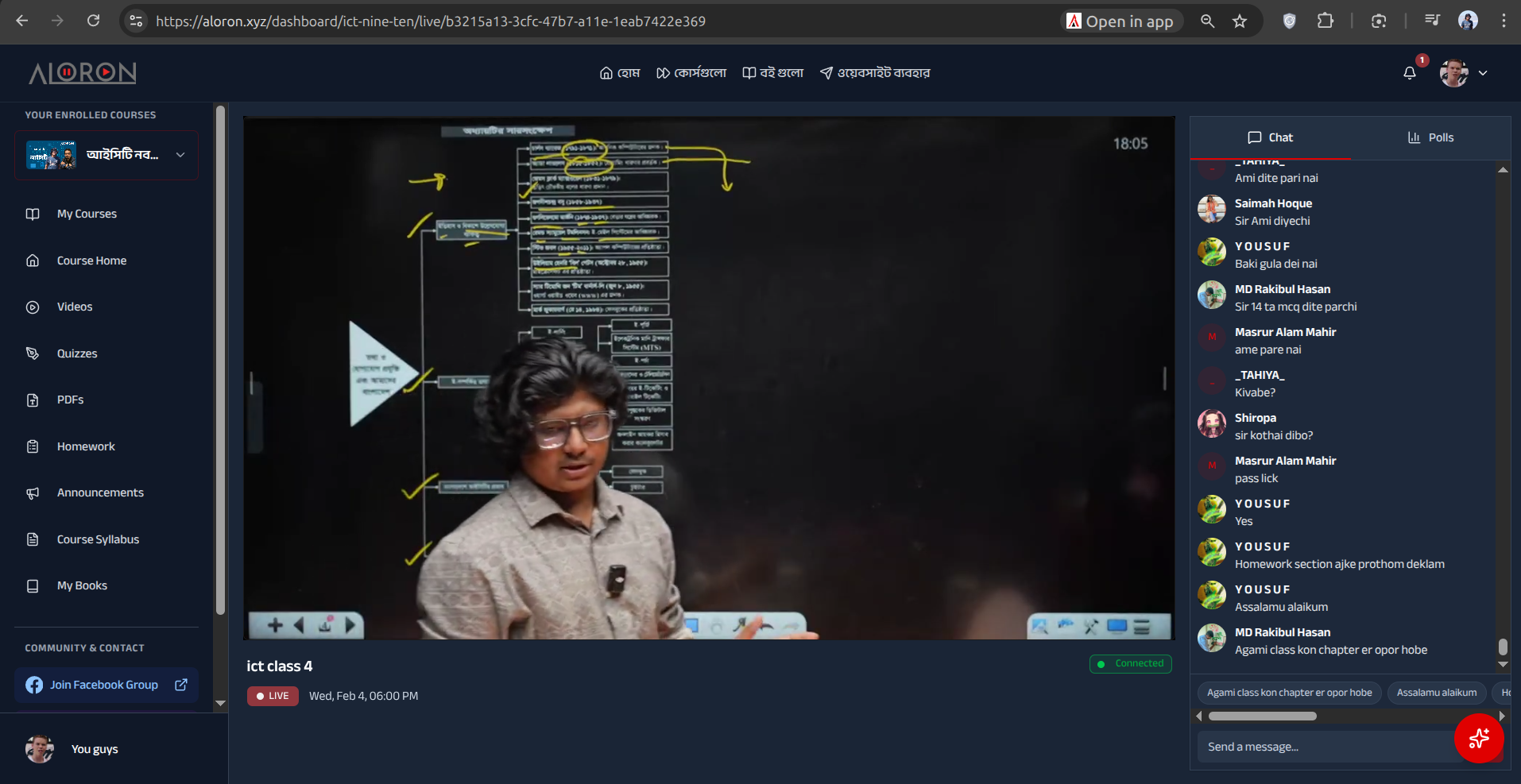Click the sidebar scrollbar down arrow

tap(220, 703)
